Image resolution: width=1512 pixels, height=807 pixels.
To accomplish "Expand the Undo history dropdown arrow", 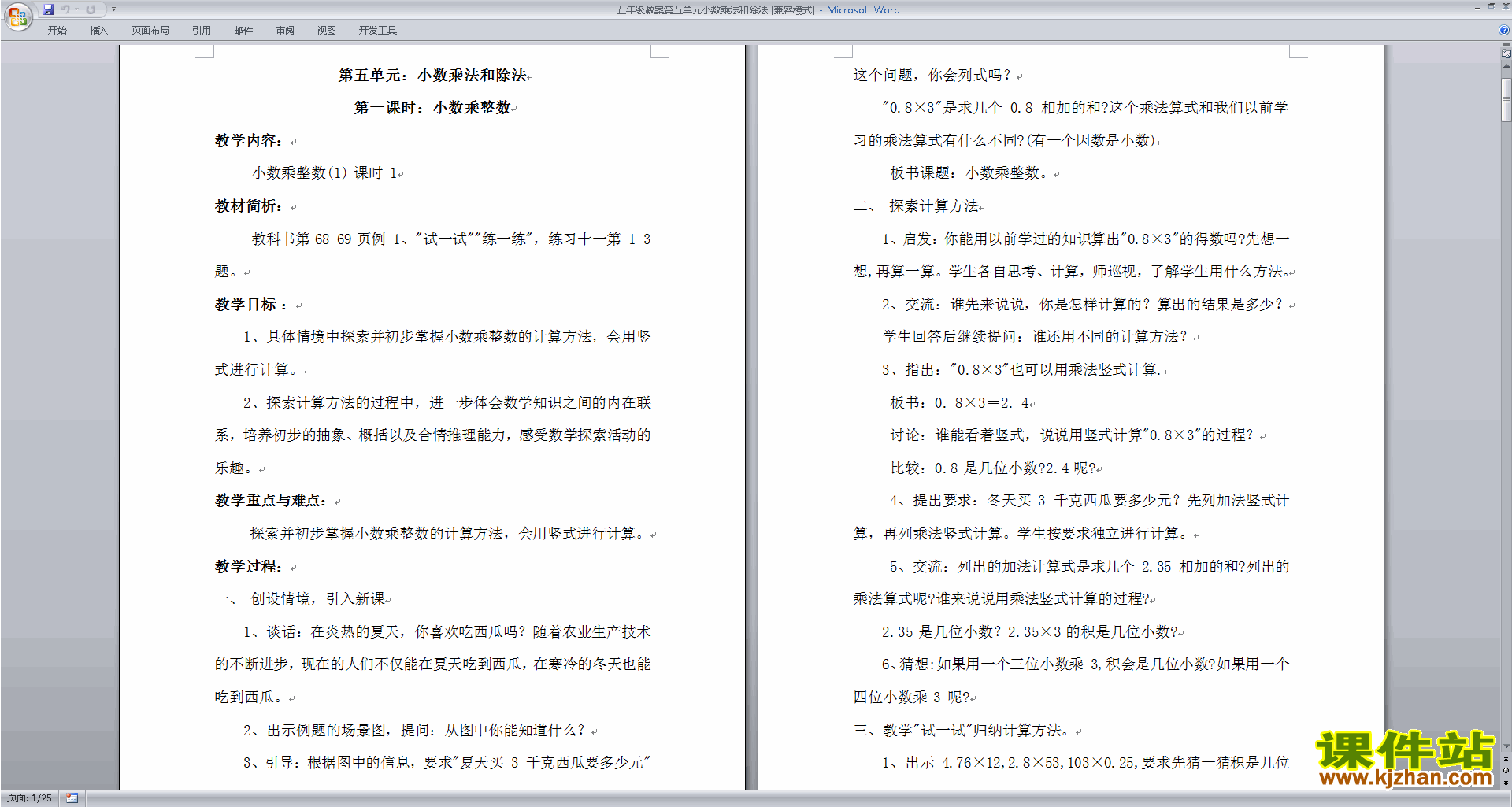I will 76,9.
